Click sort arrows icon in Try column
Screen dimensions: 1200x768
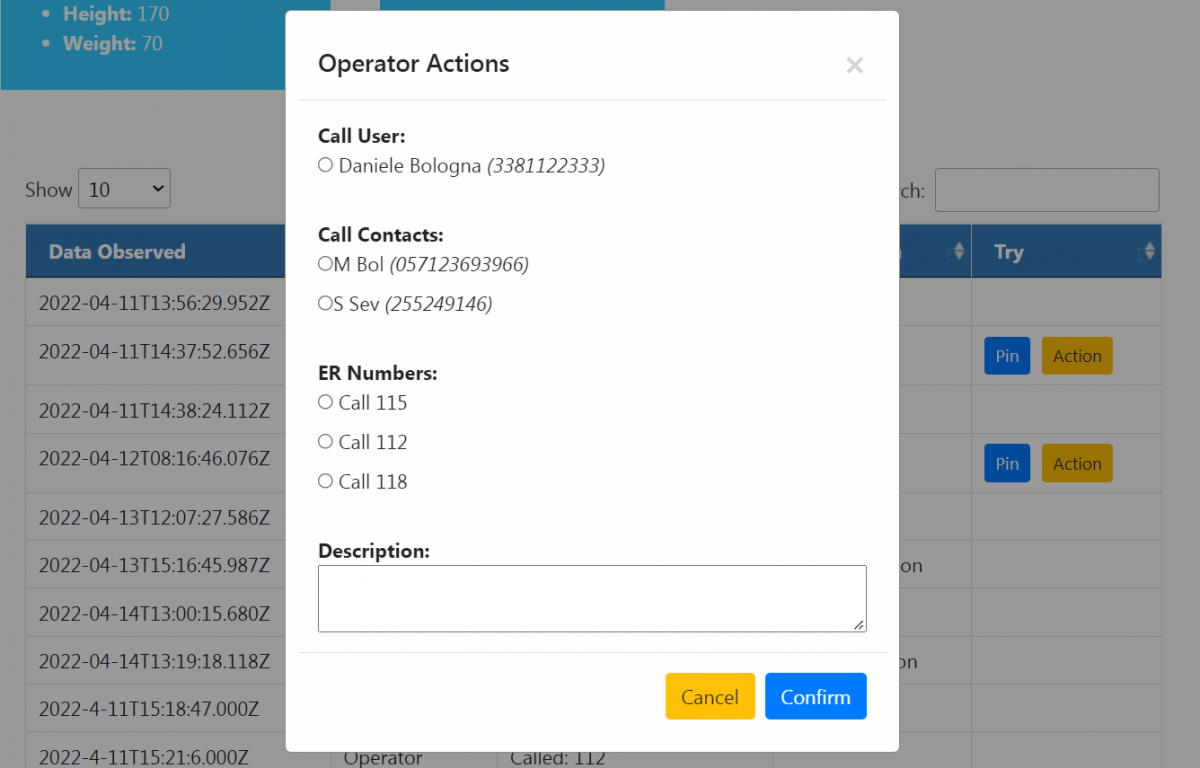1149,252
